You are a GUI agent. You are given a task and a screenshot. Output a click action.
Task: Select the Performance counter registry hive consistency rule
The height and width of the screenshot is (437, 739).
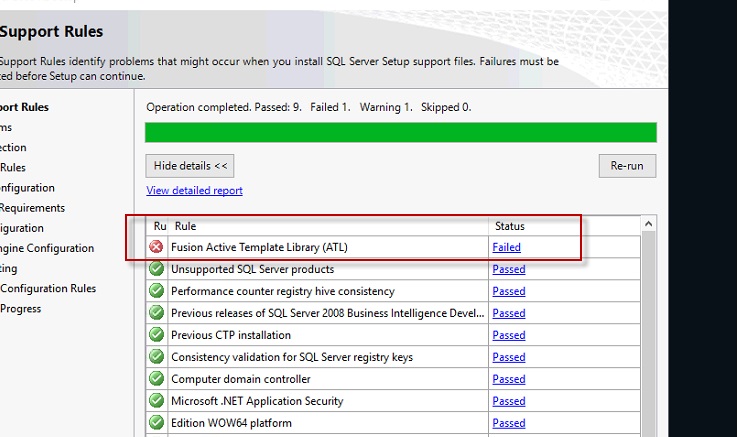283,291
